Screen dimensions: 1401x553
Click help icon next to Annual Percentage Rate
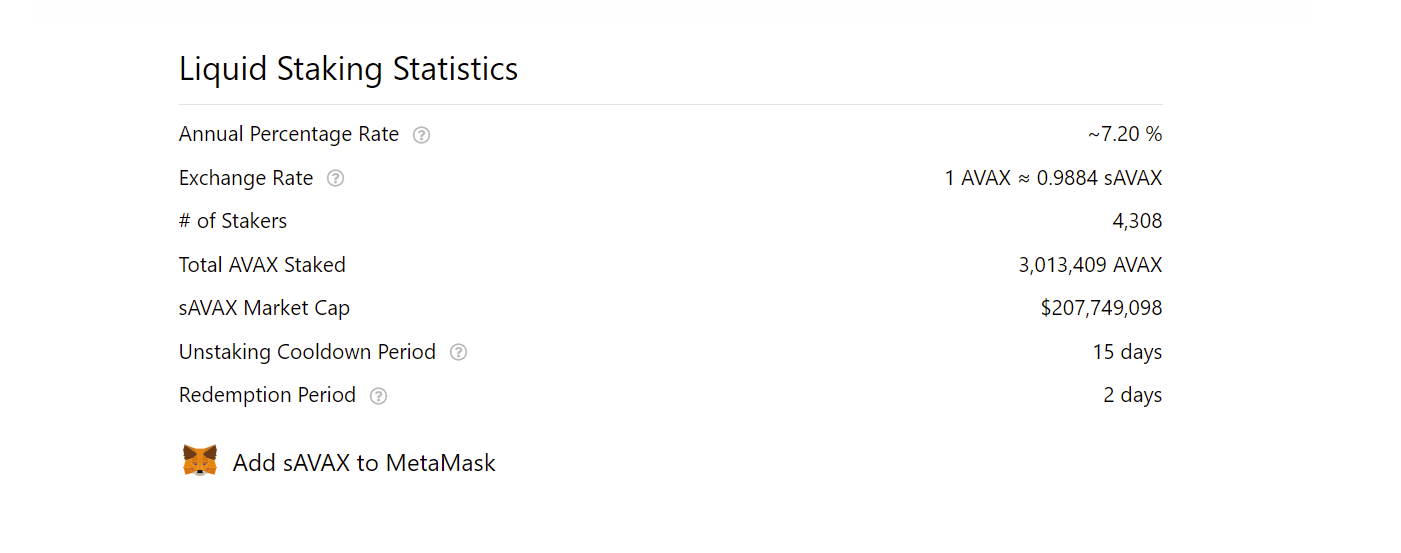(422, 135)
